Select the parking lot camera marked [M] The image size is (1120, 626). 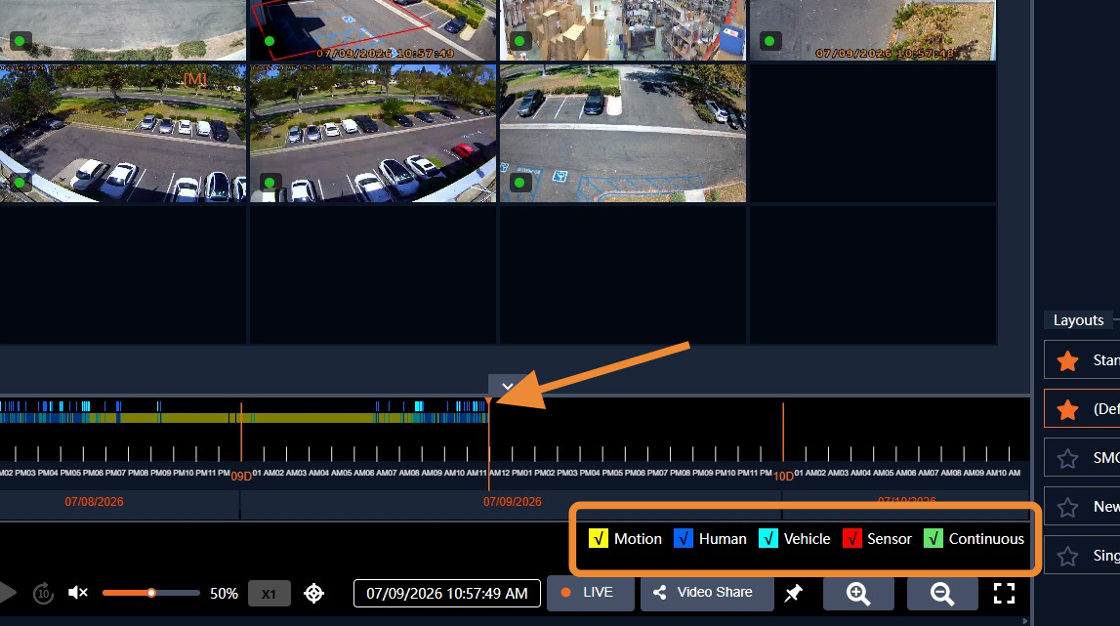[123, 133]
